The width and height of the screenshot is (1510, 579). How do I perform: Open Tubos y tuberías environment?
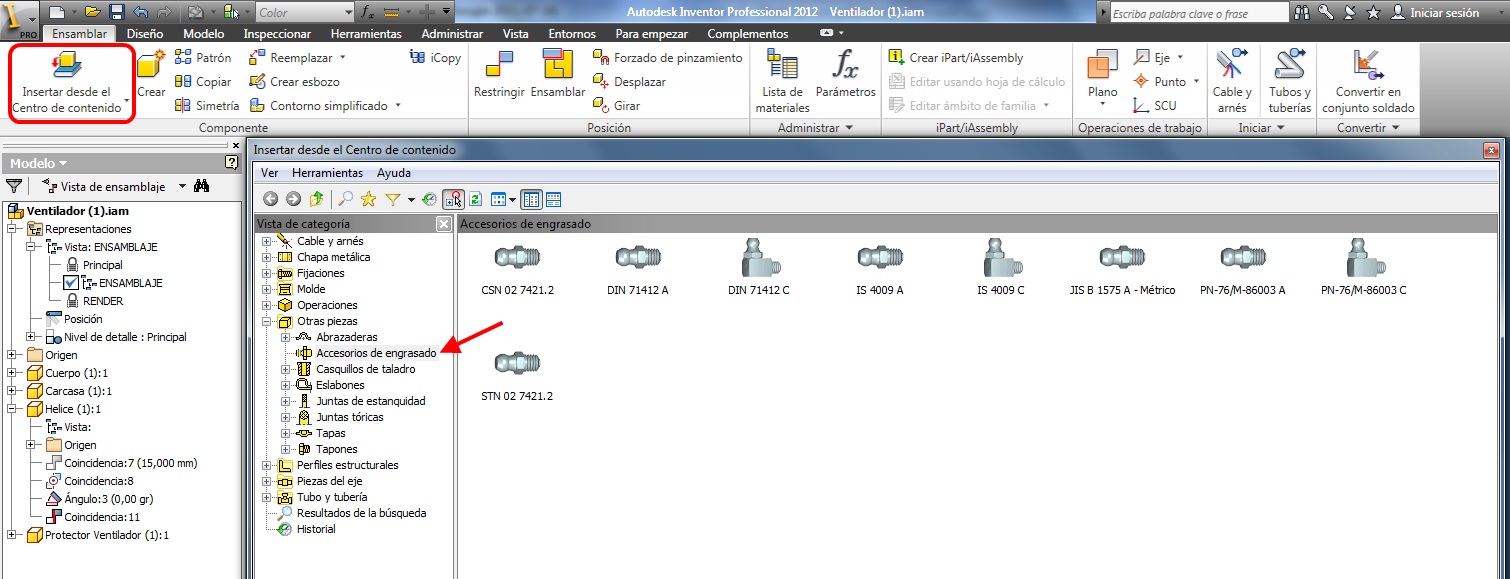(x=1289, y=81)
